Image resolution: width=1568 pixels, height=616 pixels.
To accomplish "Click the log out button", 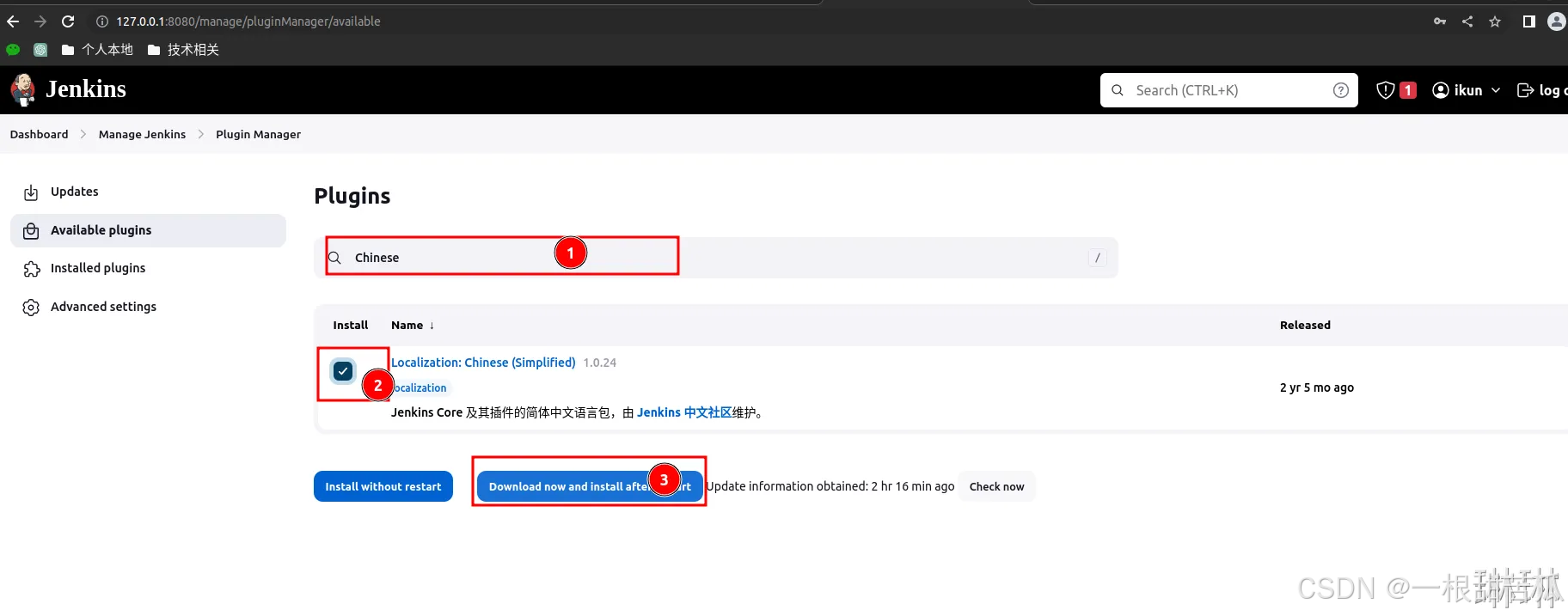I will tap(1542, 90).
